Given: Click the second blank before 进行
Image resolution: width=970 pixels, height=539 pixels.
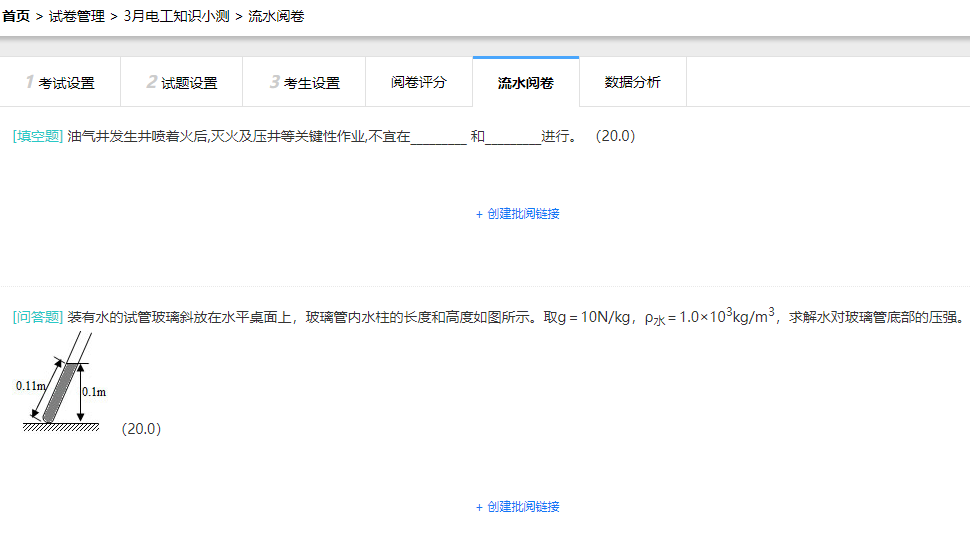Looking at the screenshot, I should (x=513, y=137).
